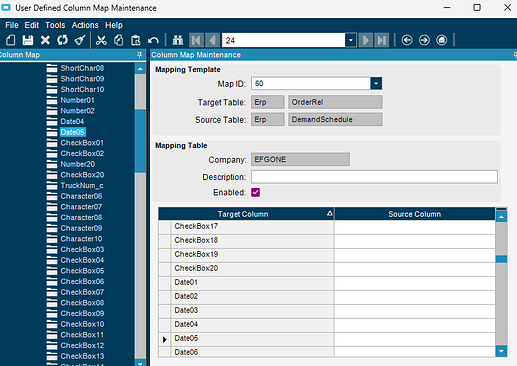Open the Actions menu

(x=85, y=25)
